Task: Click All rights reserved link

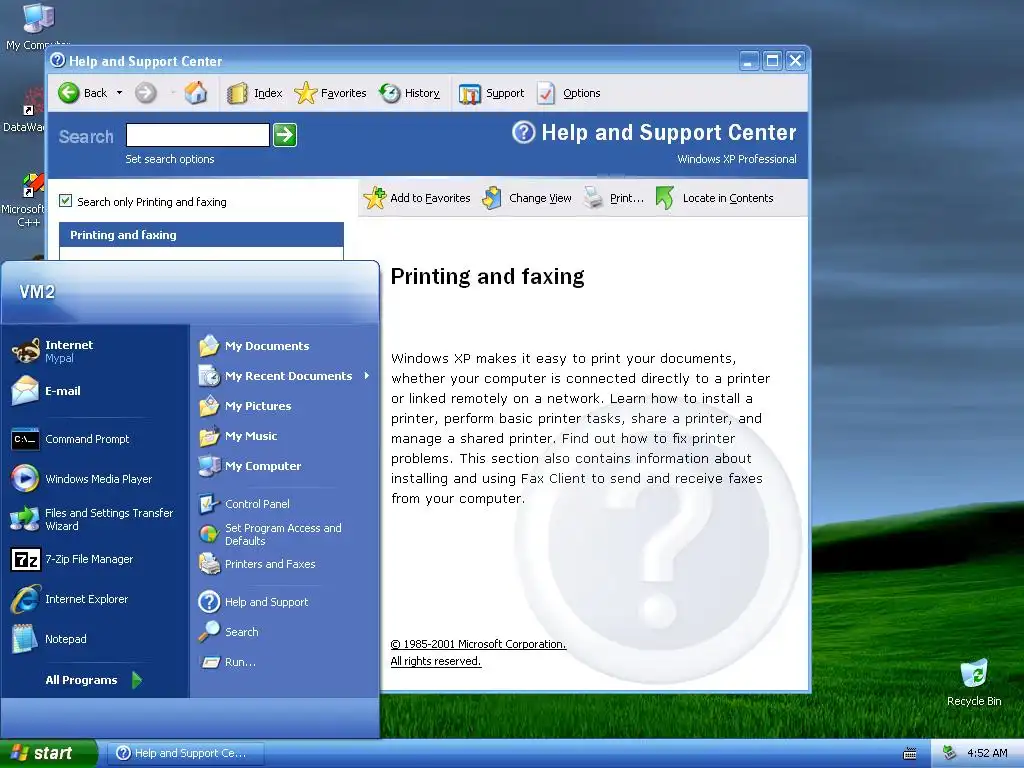Action: click(436, 661)
